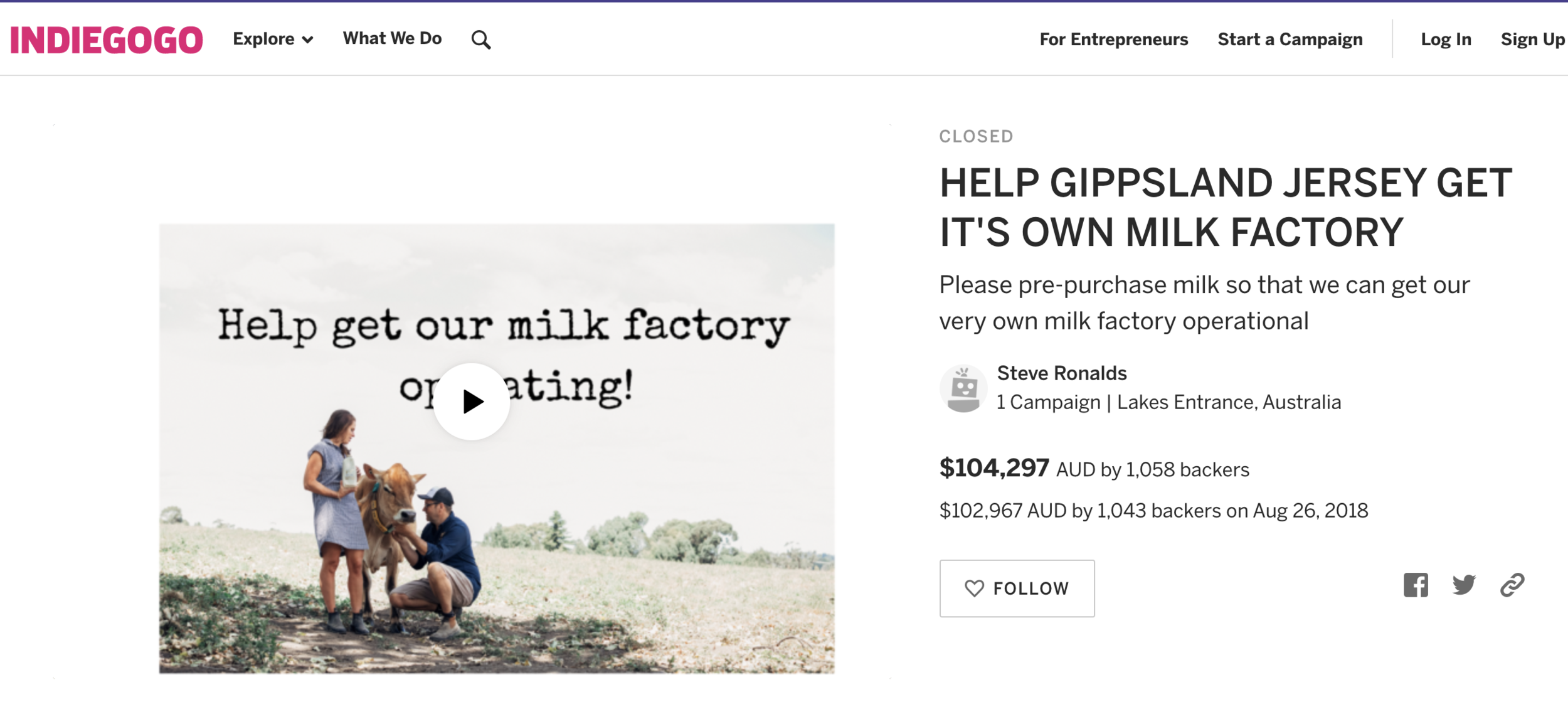Open the search magnifier icon

pos(481,40)
